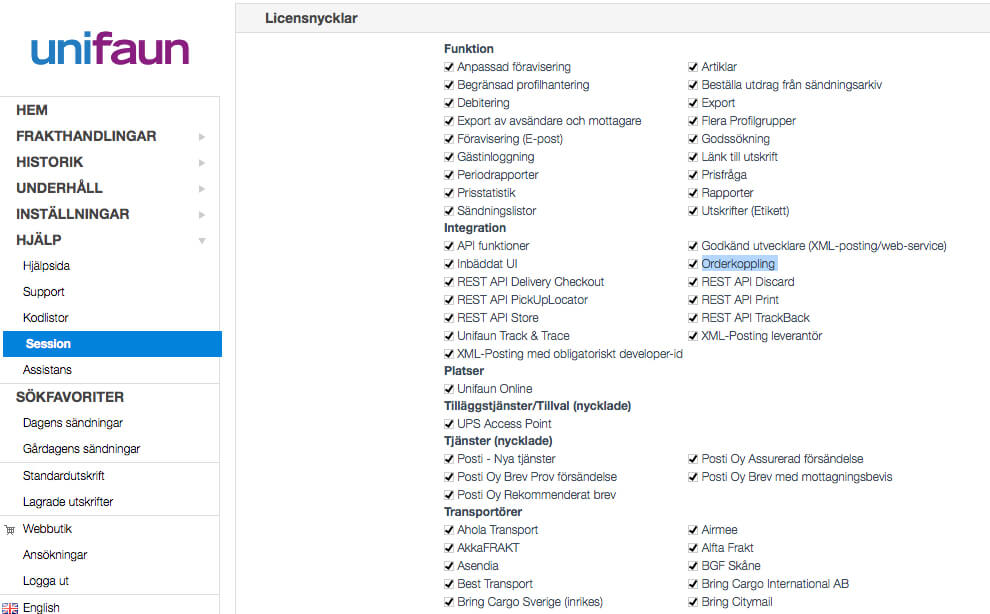Expand the INSTÄLLNINGAR menu arrow
990x614 pixels.
click(x=201, y=214)
